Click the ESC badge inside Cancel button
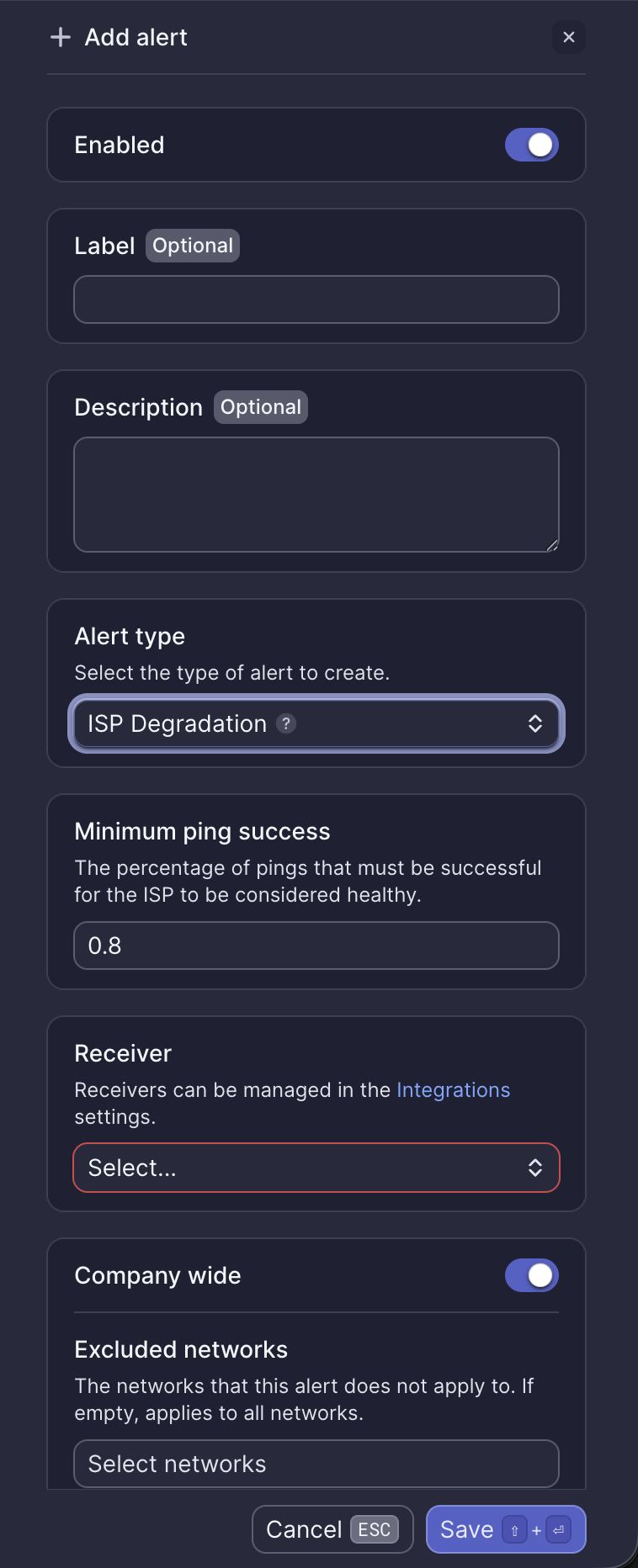The width and height of the screenshot is (638, 1568). [374, 1529]
